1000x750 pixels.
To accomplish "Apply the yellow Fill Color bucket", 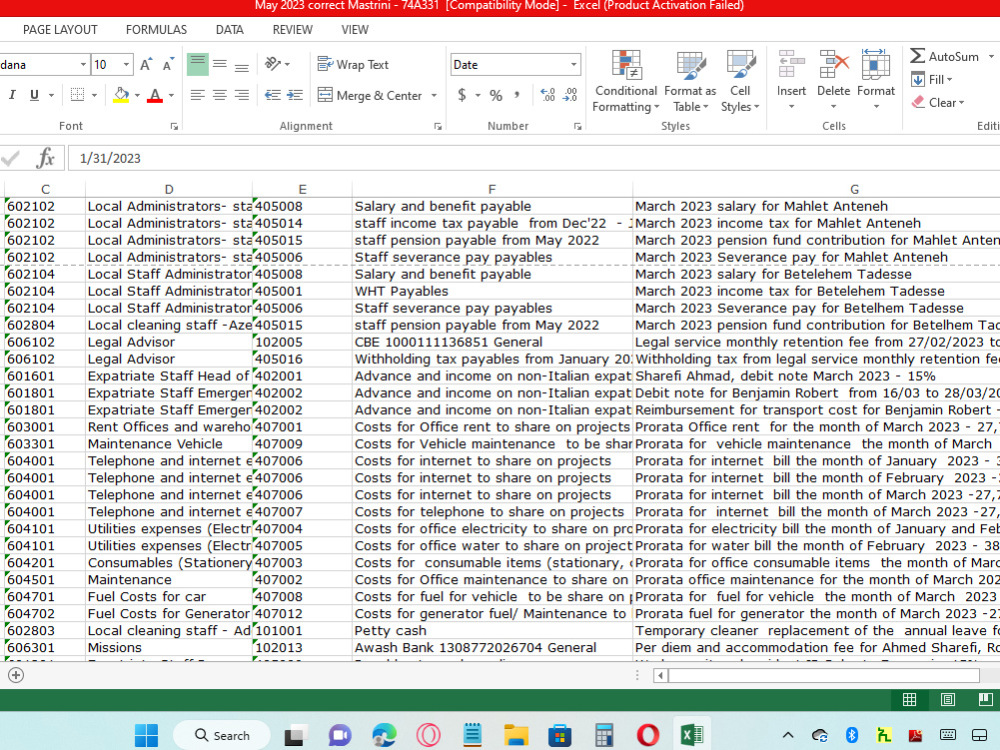I will pyautogui.click(x=121, y=95).
